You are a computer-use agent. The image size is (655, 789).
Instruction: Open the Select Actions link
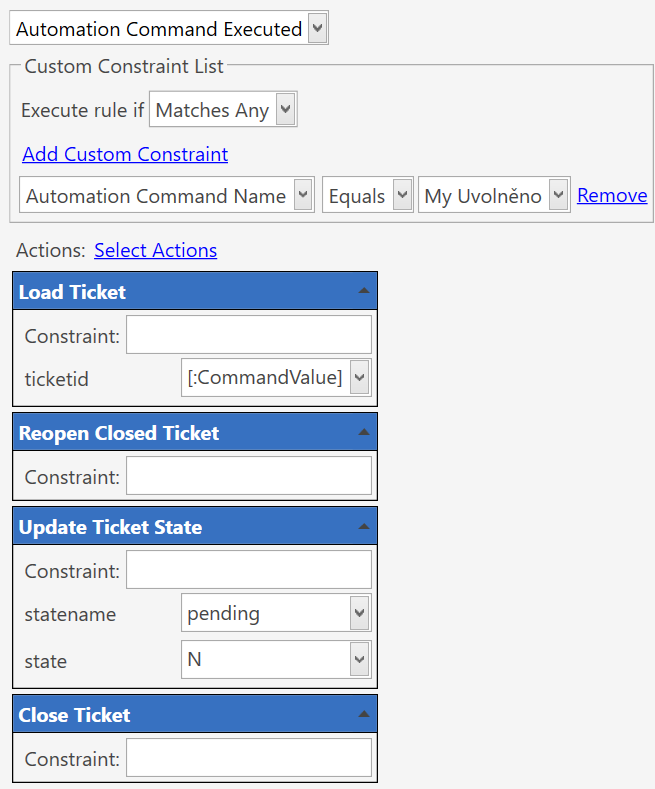[x=155, y=250]
